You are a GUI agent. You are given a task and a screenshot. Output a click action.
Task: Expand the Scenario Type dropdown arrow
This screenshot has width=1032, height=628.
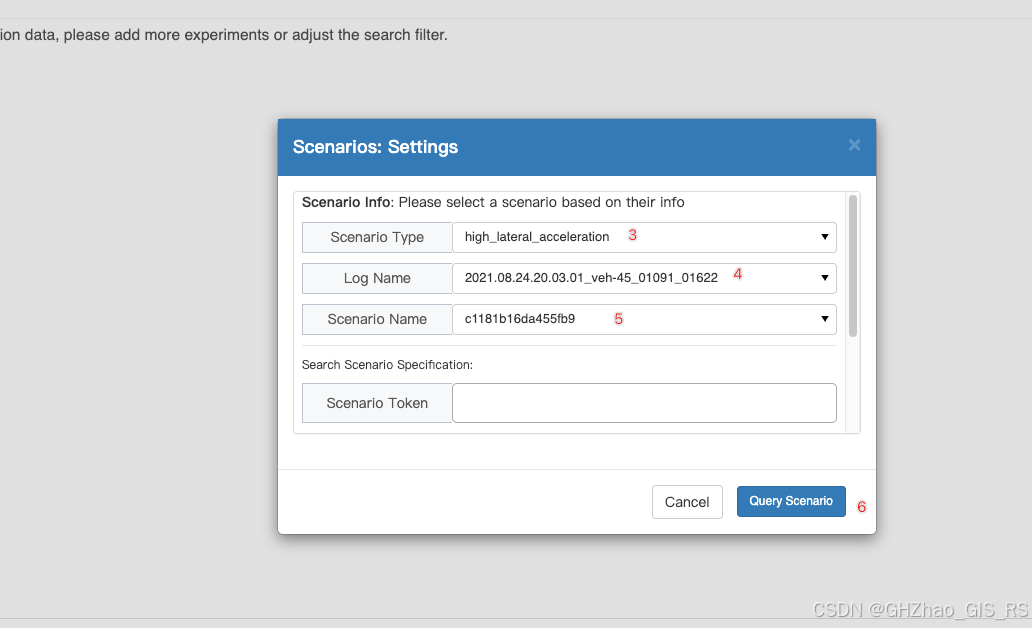[x=824, y=237]
